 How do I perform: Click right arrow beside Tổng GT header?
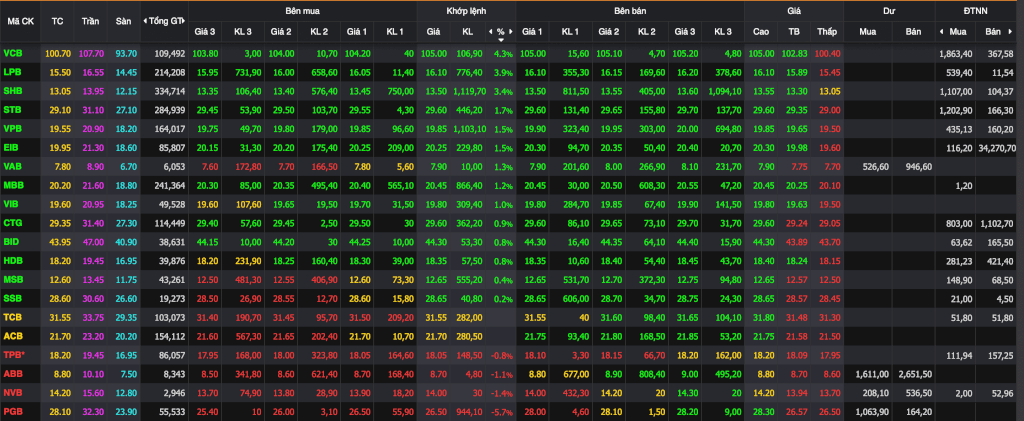185,21
